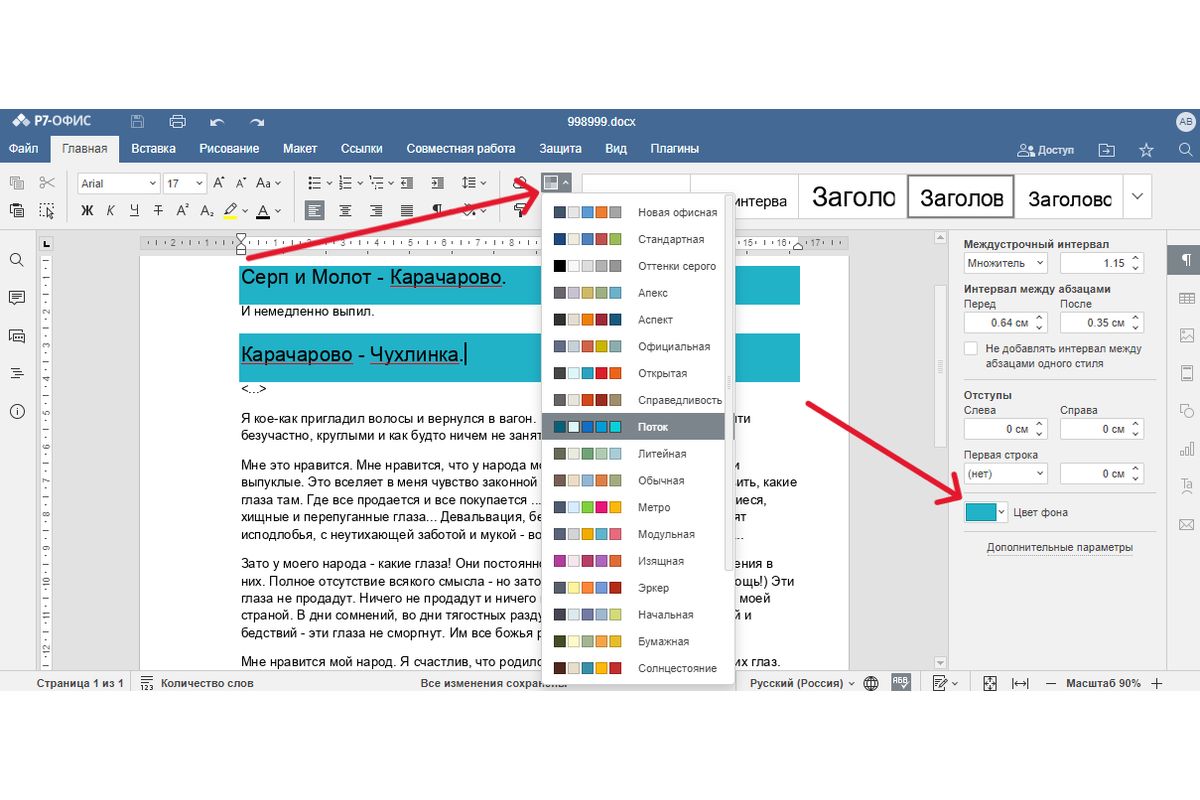This screenshot has height=800, width=1200.
Task: Click the 'Цвет фона' color swatch
Action: (x=980, y=512)
